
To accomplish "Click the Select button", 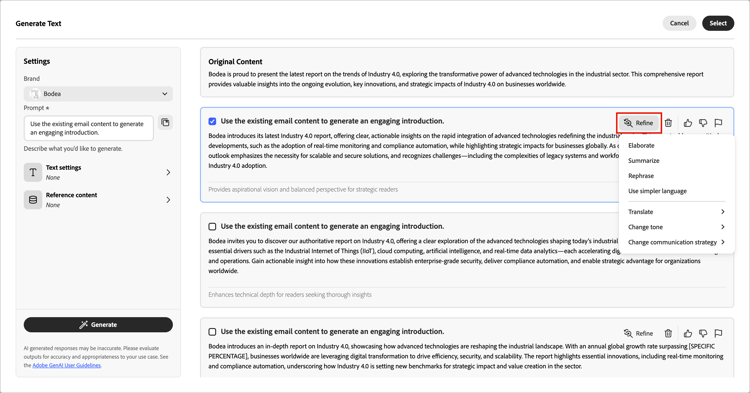I will tap(718, 23).
